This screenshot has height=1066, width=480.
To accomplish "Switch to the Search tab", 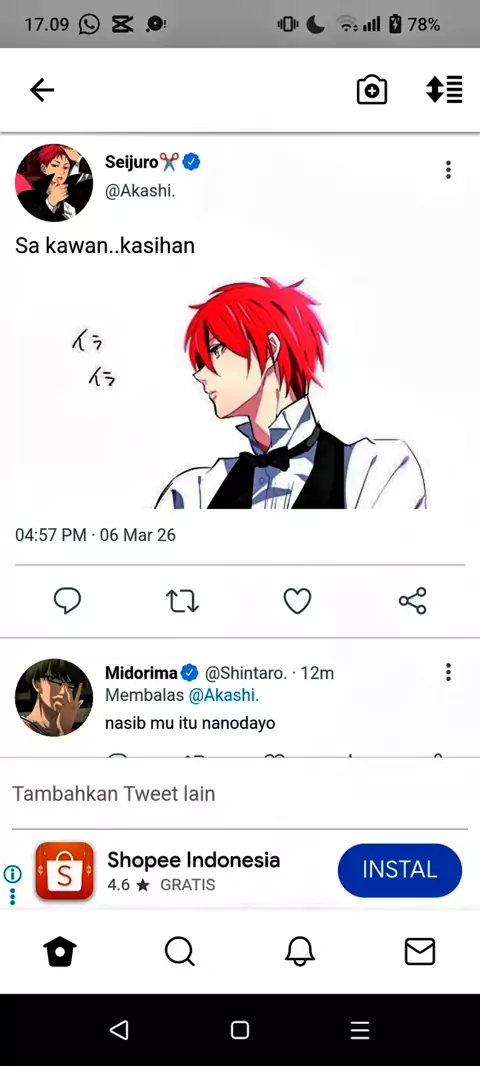I will point(180,951).
